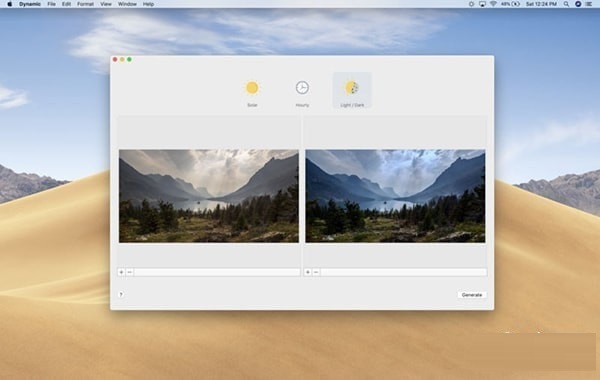Select the light mountain lake thumbnail

209,196
